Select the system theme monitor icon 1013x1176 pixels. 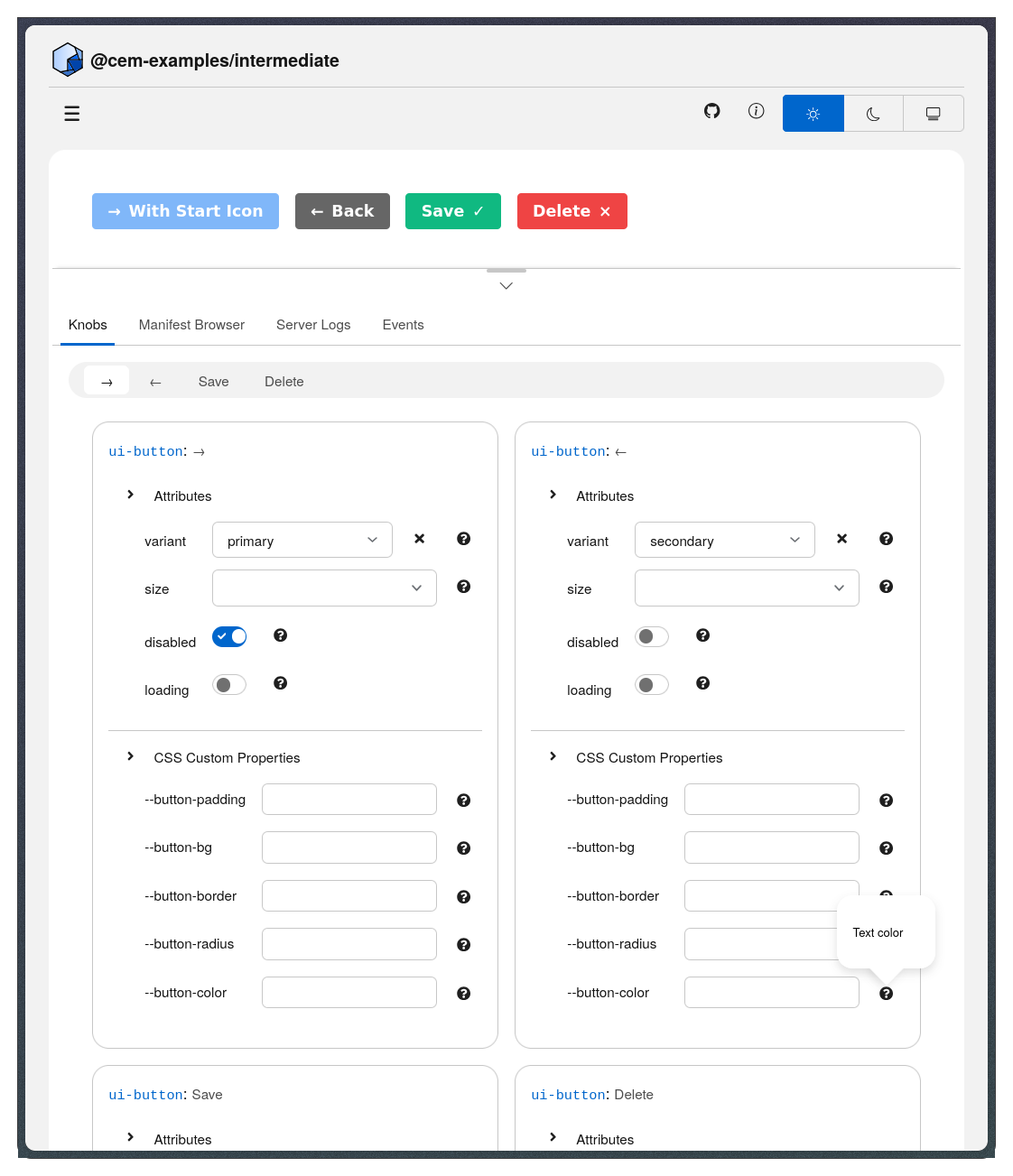point(933,113)
